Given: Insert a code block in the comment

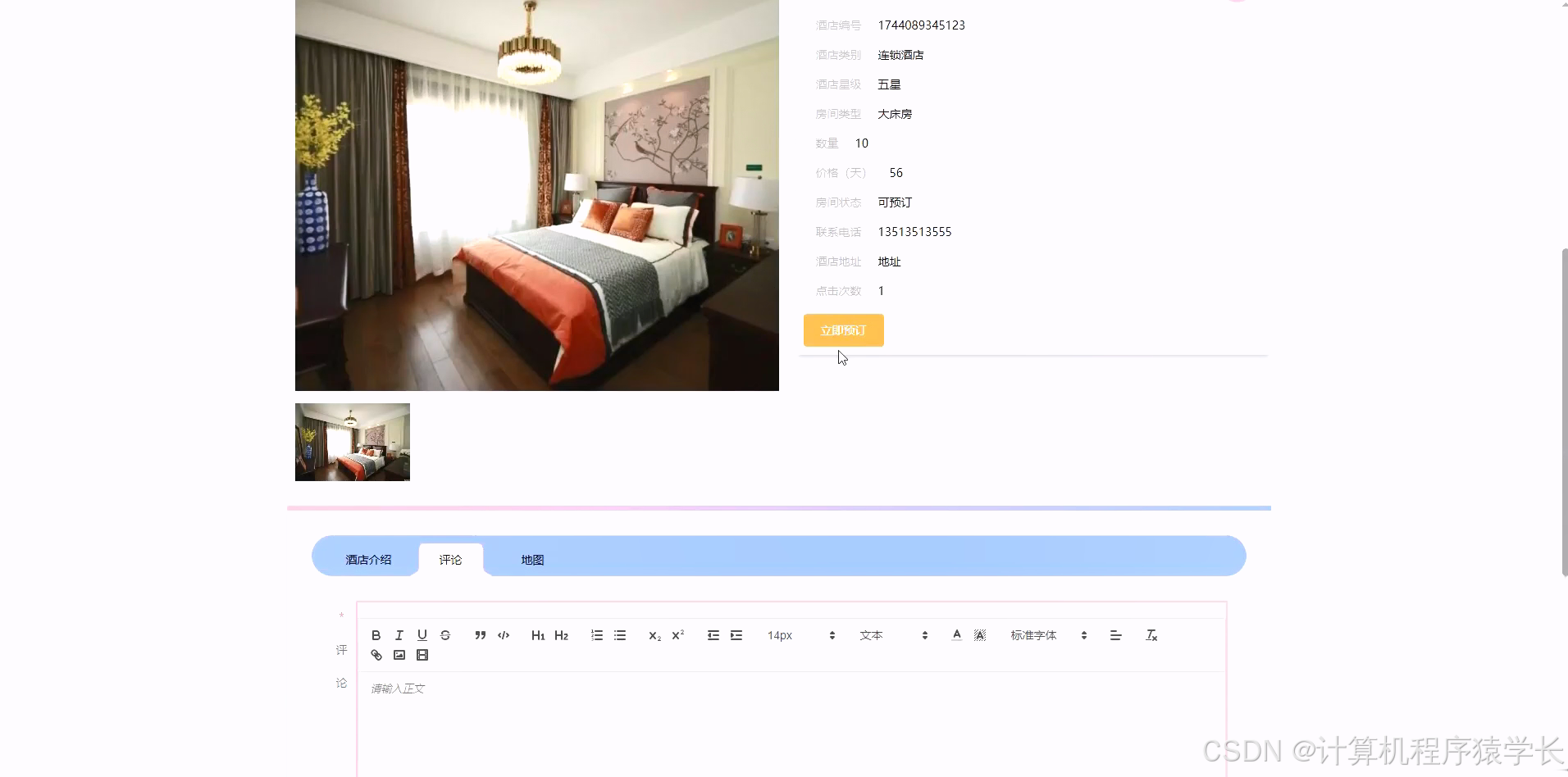Looking at the screenshot, I should pyautogui.click(x=504, y=635).
